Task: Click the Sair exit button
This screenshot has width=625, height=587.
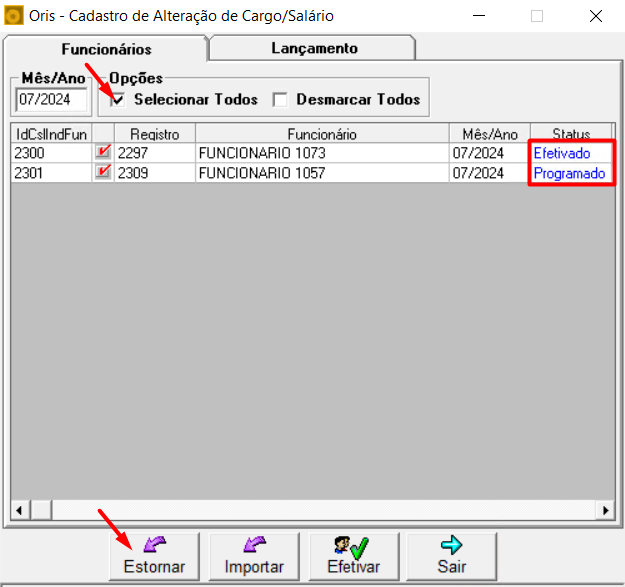Action: 452,556
